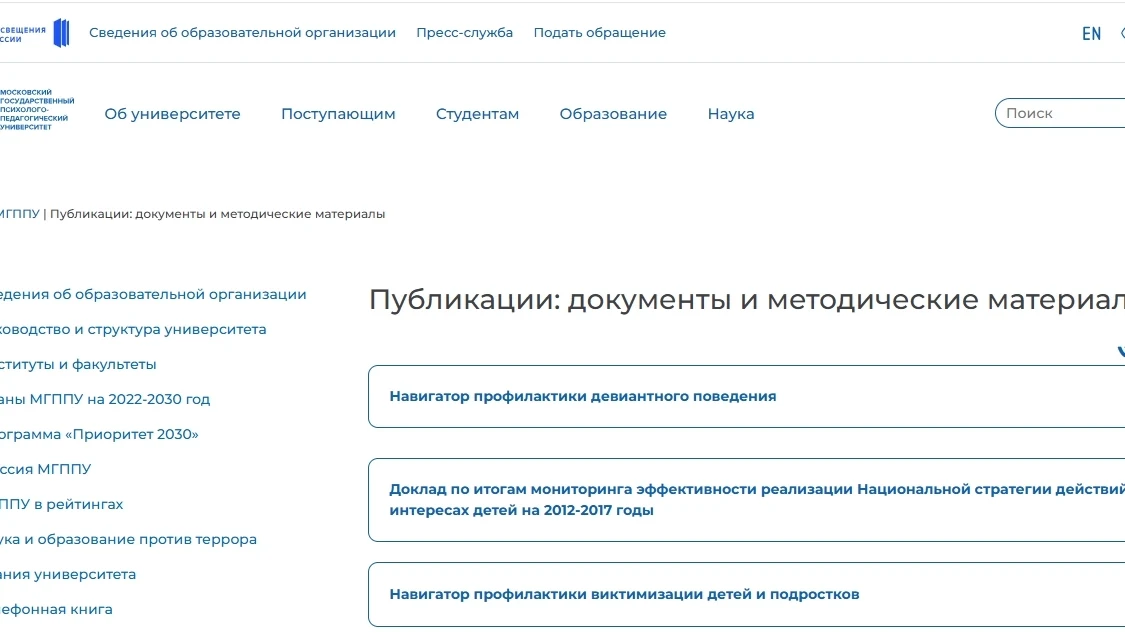1125x633 pixels.
Task: Open the Поступающим menu
Action: [x=338, y=113]
